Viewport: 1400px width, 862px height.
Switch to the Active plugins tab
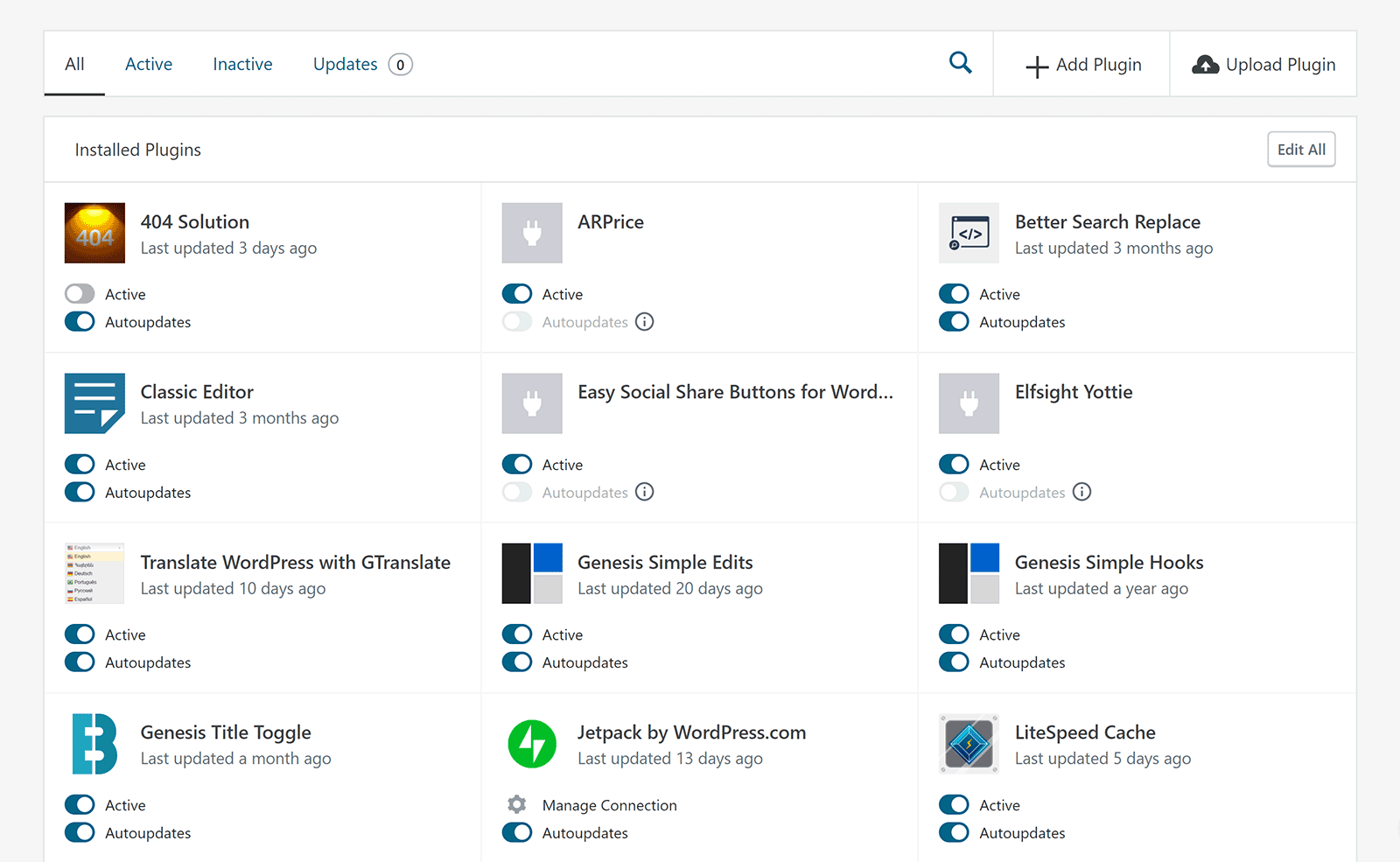[x=149, y=64]
